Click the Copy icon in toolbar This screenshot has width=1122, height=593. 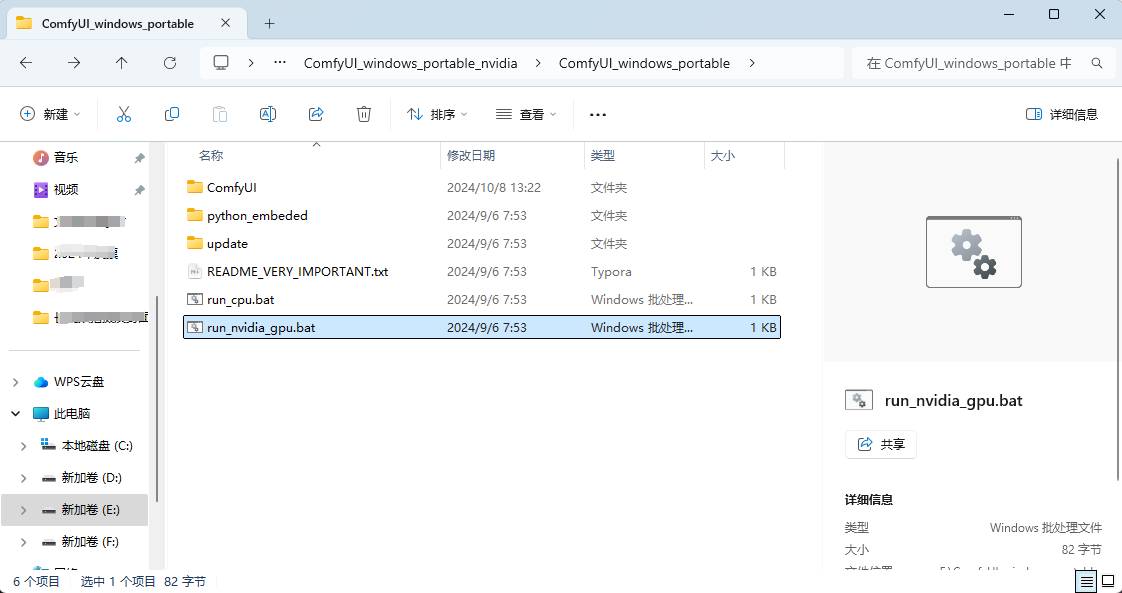[172, 114]
